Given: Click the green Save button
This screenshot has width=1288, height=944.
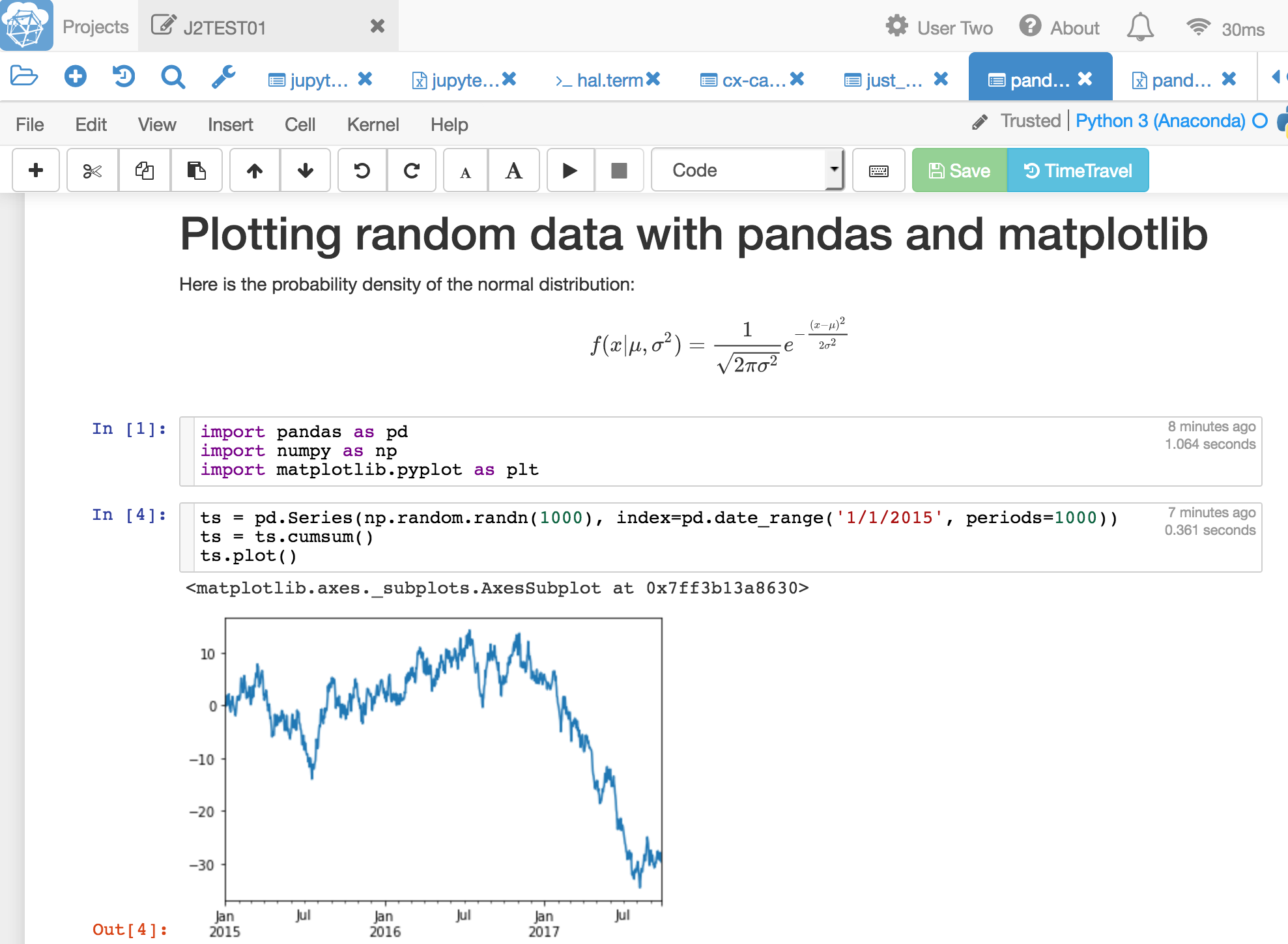Looking at the screenshot, I should 959,171.
